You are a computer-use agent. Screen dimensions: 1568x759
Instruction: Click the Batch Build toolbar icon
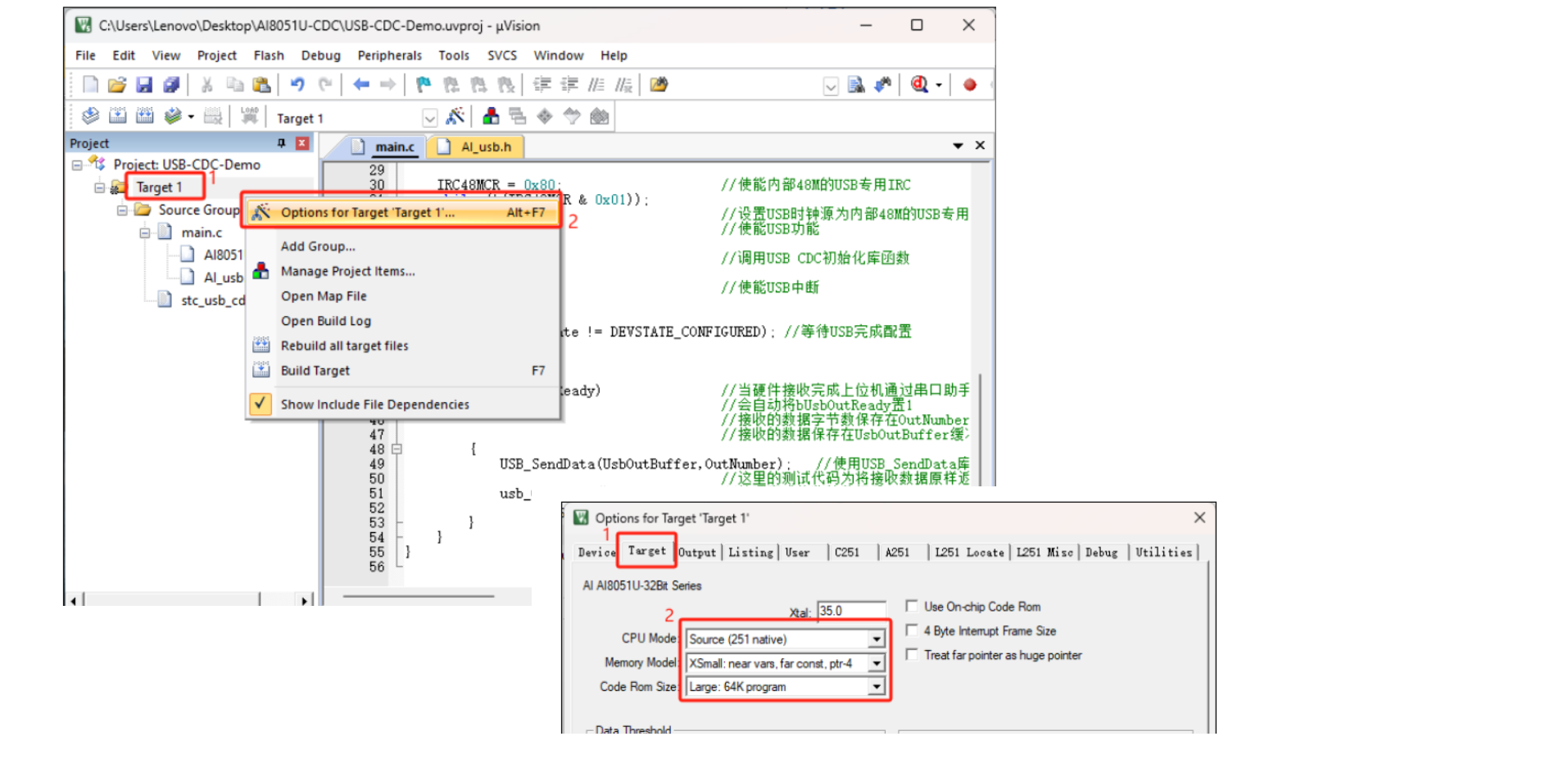click(x=173, y=116)
